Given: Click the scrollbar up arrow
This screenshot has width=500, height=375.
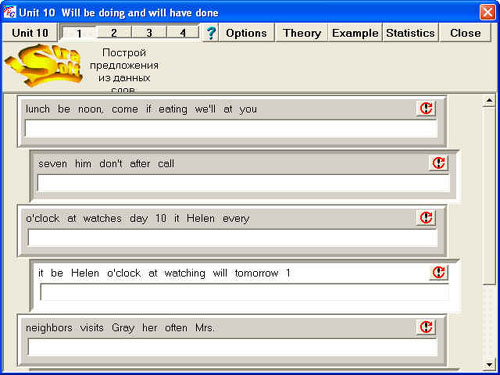Looking at the screenshot, I should pyautogui.click(x=489, y=100).
